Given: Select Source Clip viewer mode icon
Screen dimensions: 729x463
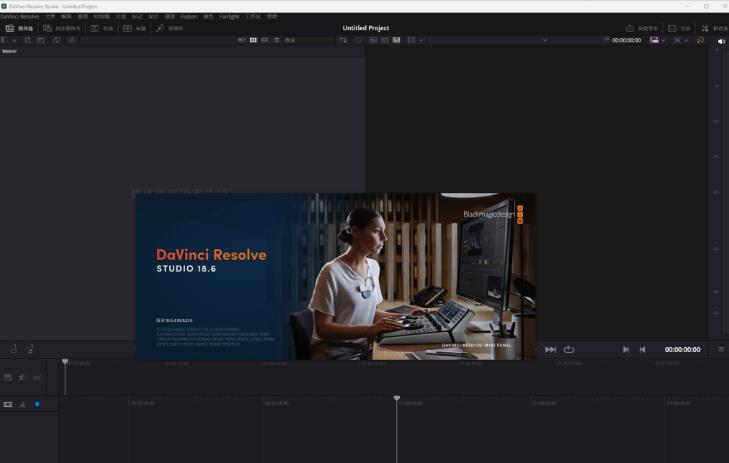Looking at the screenshot, I should pyautogui.click(x=373, y=40).
